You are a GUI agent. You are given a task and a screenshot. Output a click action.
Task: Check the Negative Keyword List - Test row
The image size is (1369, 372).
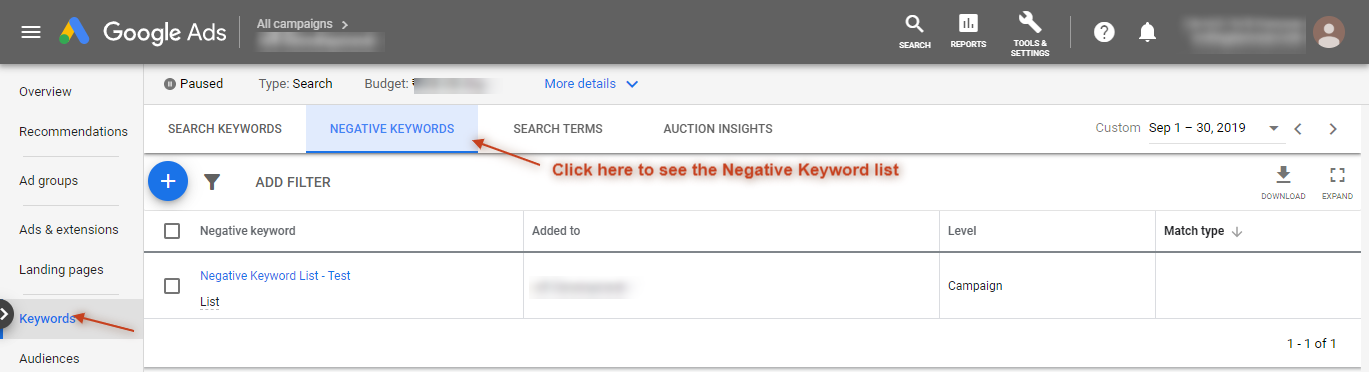(x=172, y=286)
